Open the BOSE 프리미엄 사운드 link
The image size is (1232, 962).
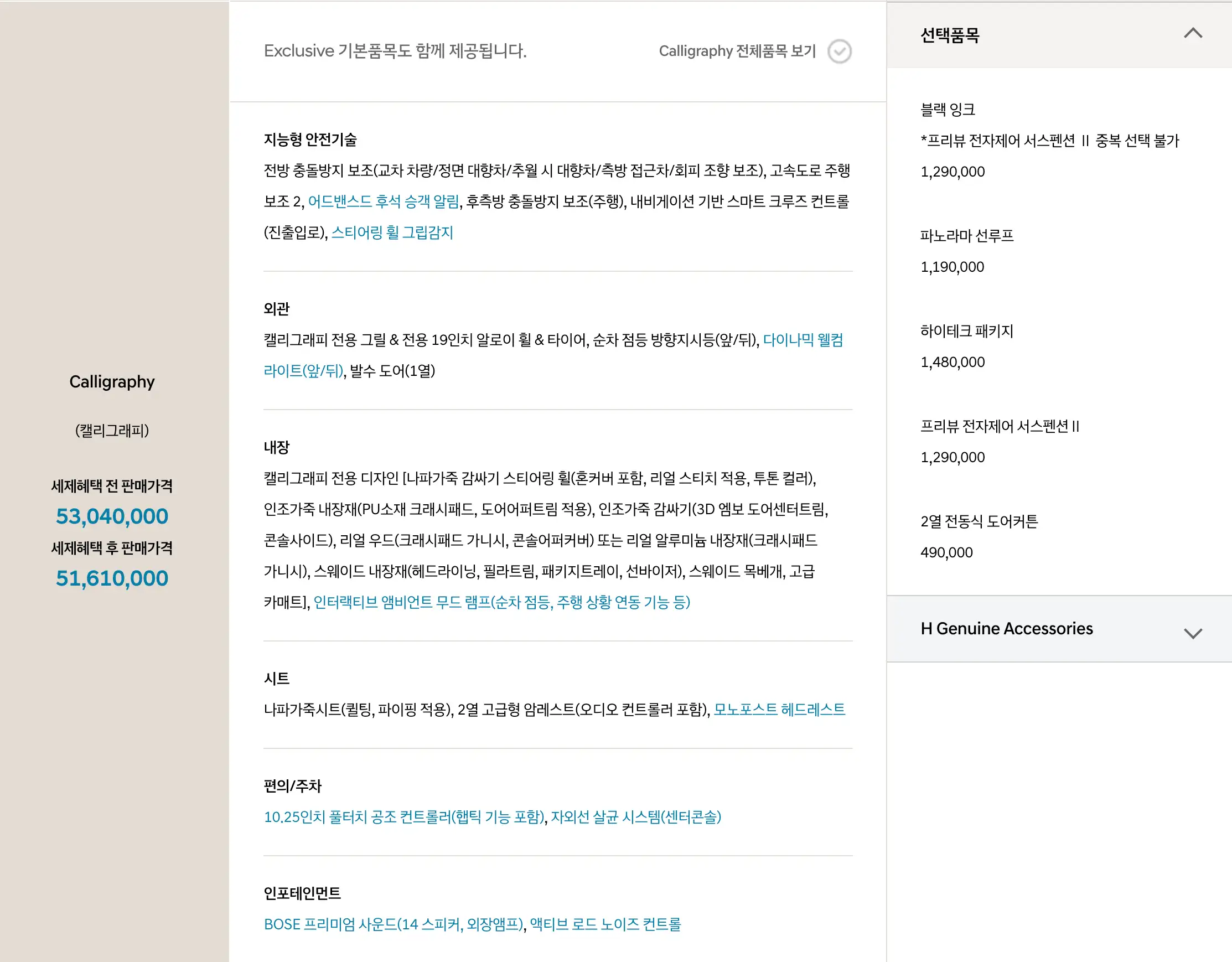tap(394, 924)
